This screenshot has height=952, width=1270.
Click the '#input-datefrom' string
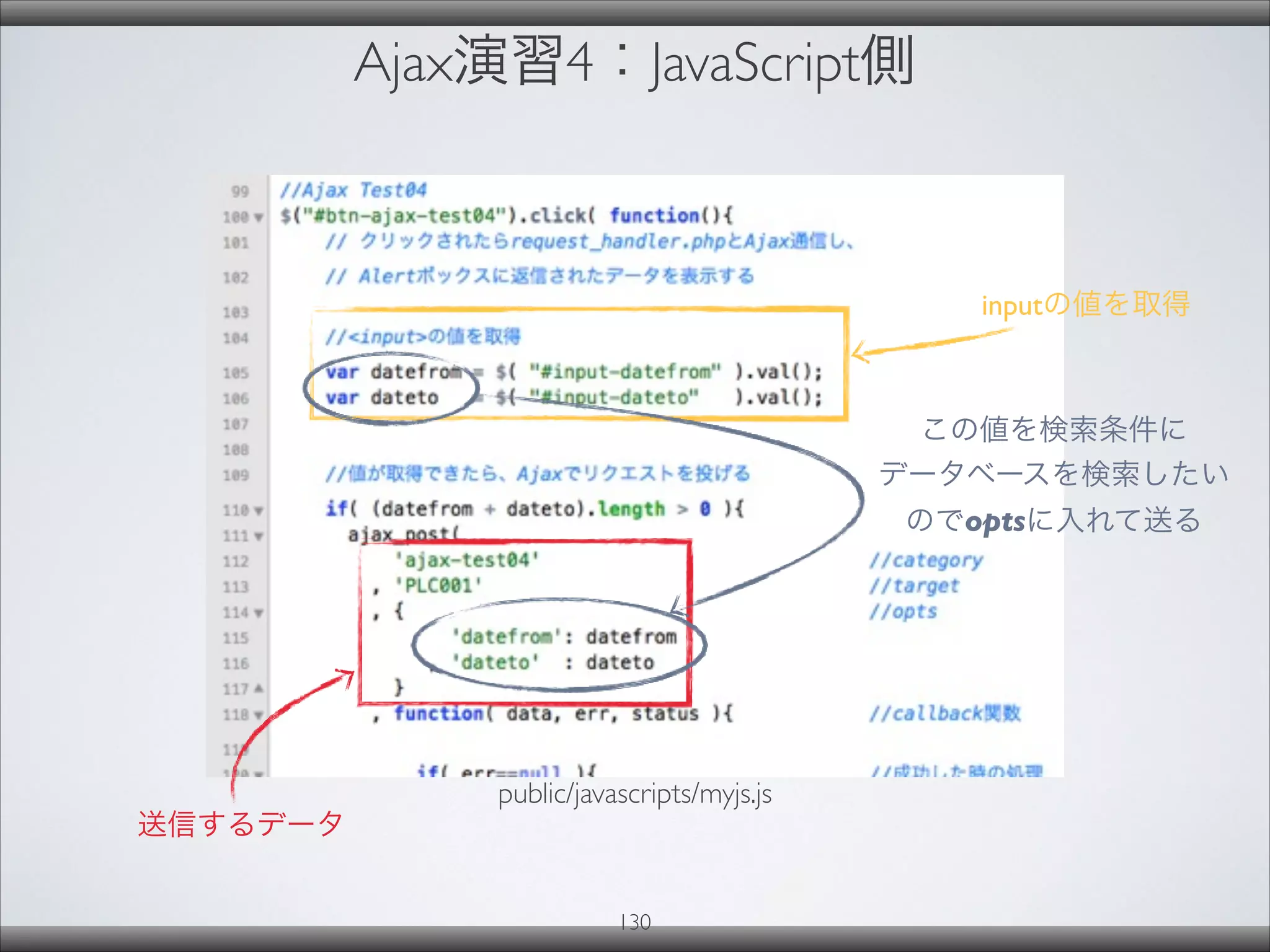[x=625, y=372]
